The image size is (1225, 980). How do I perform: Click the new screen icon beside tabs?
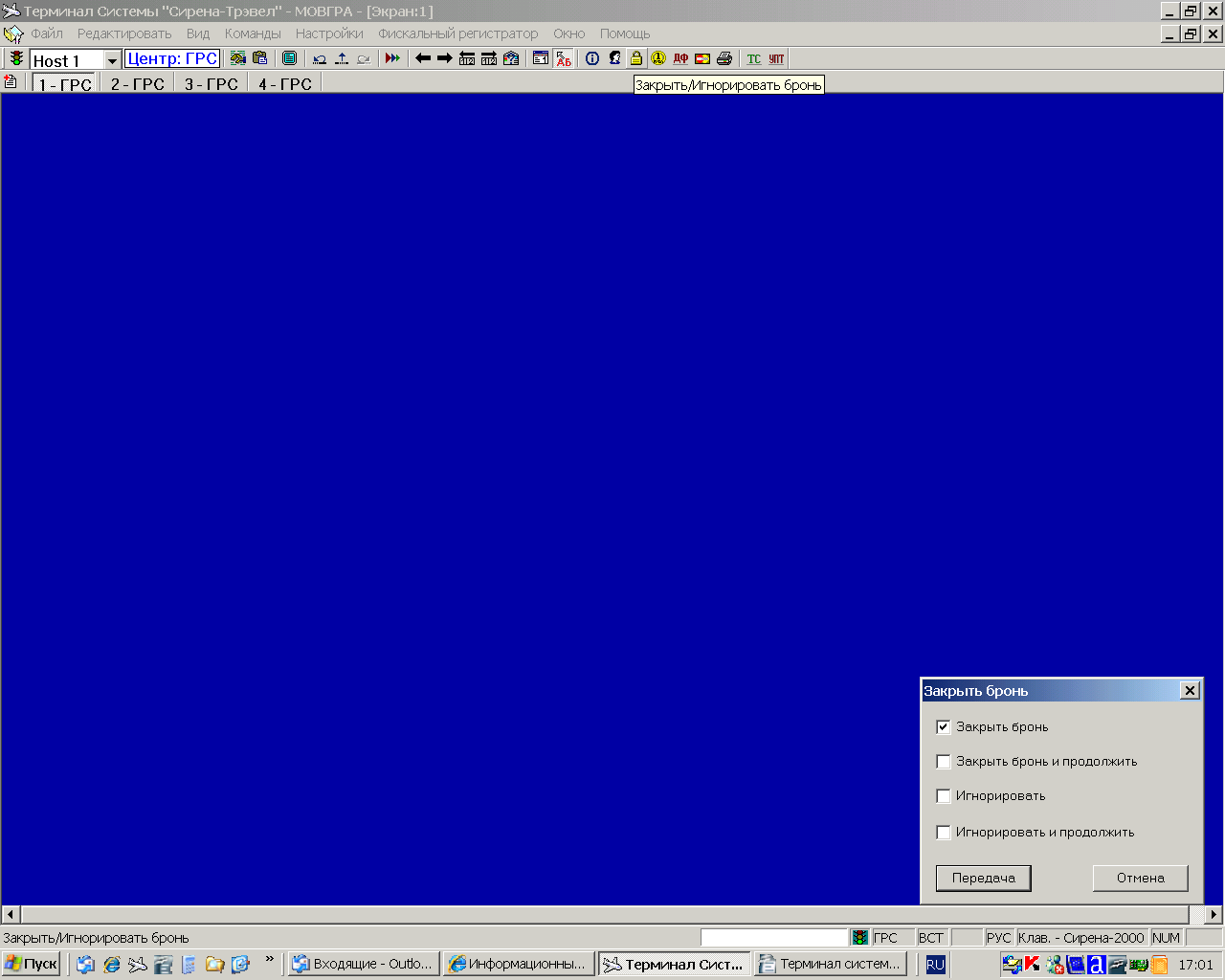(11, 82)
